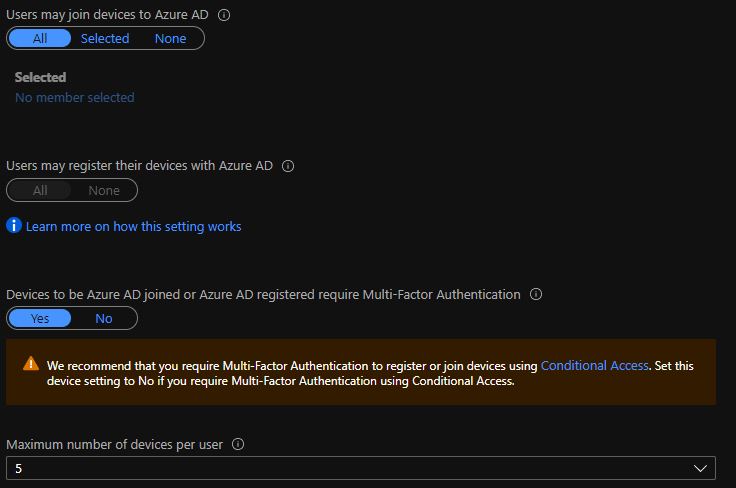Click the warning message recommending Multi-Factor Authentication

[360, 372]
